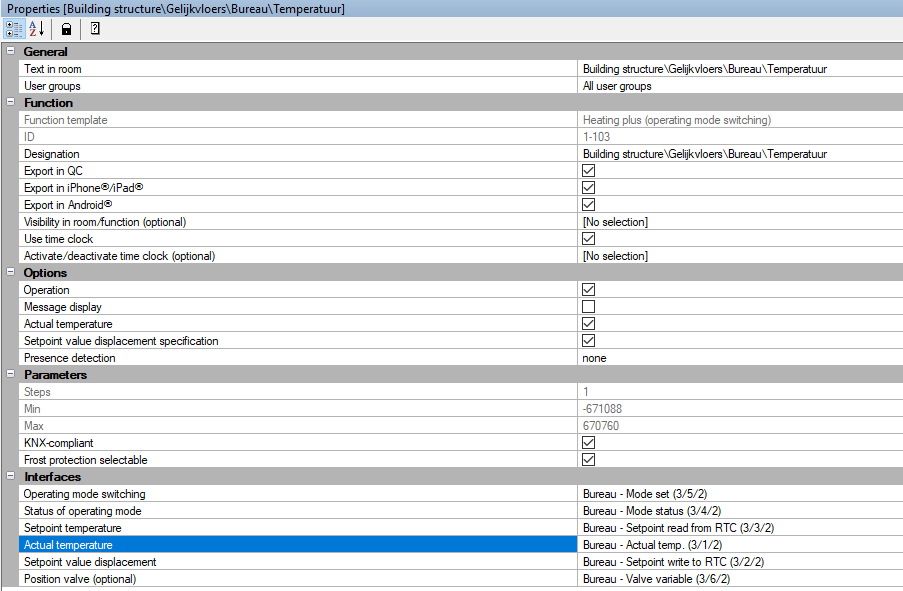Toggle Frost protection selectable checkbox

[x=589, y=460]
